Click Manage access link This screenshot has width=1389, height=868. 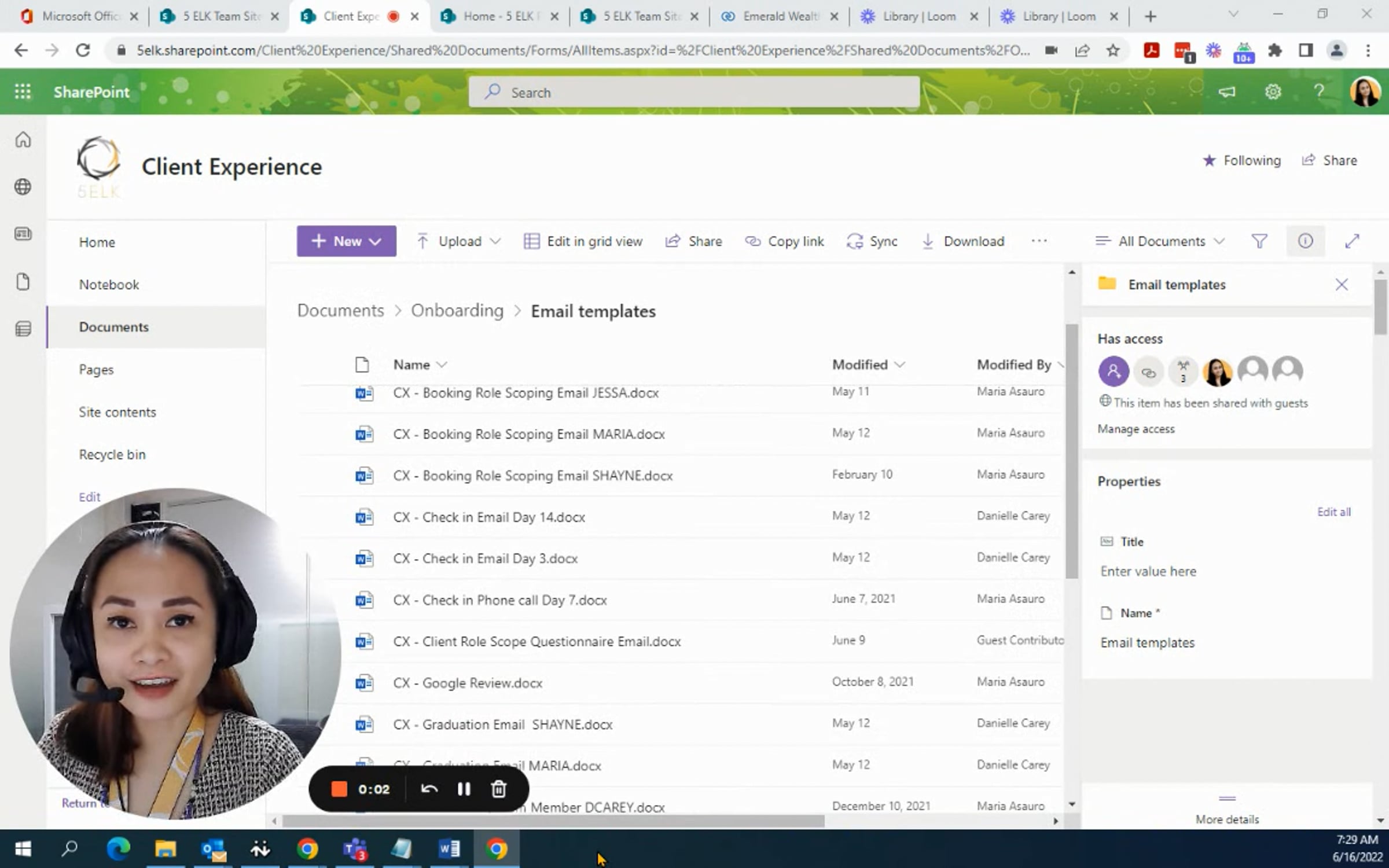click(x=1136, y=429)
